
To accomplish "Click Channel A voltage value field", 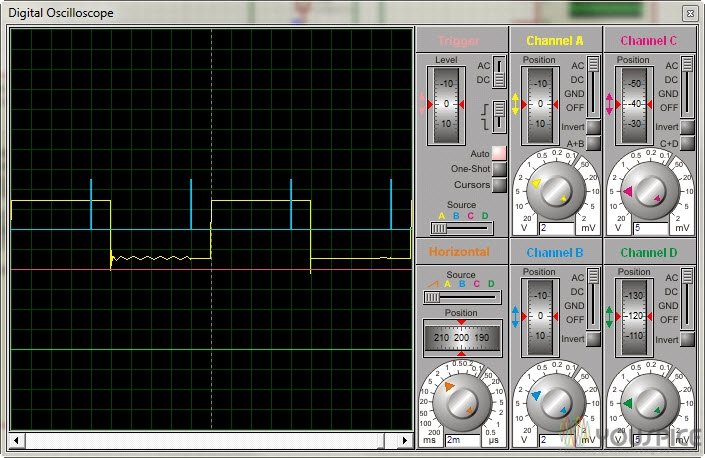I will click(557, 228).
